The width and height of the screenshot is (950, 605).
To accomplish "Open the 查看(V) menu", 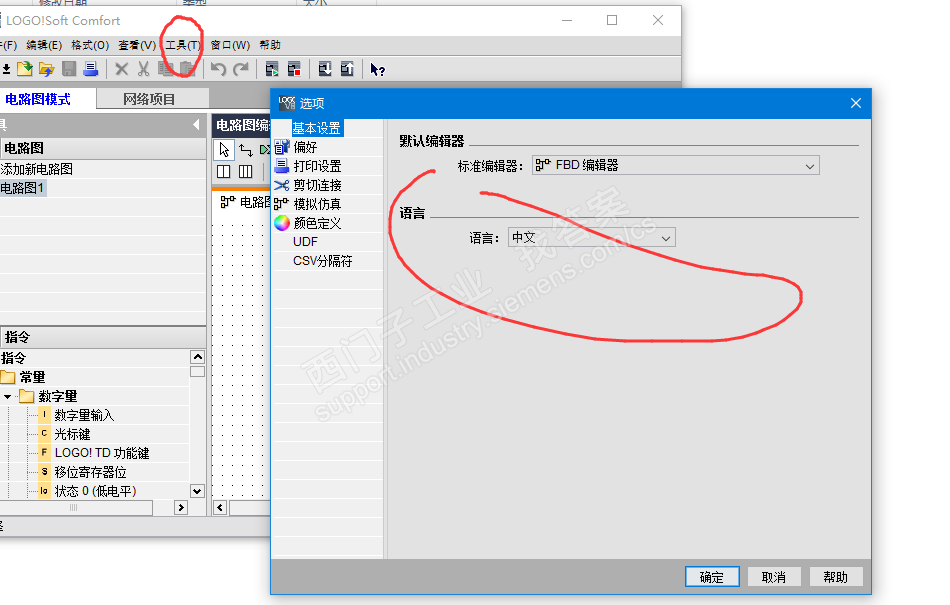I will click(137, 45).
